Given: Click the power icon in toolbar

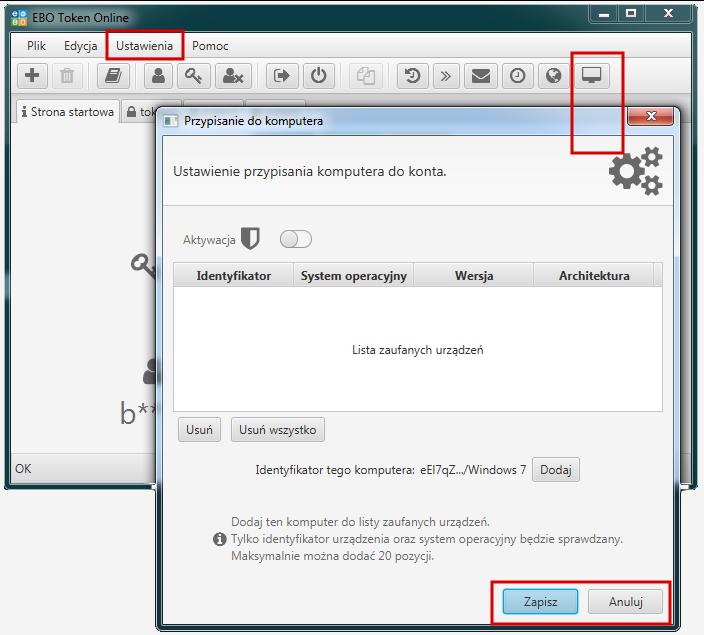Looking at the screenshot, I should pos(319,75).
